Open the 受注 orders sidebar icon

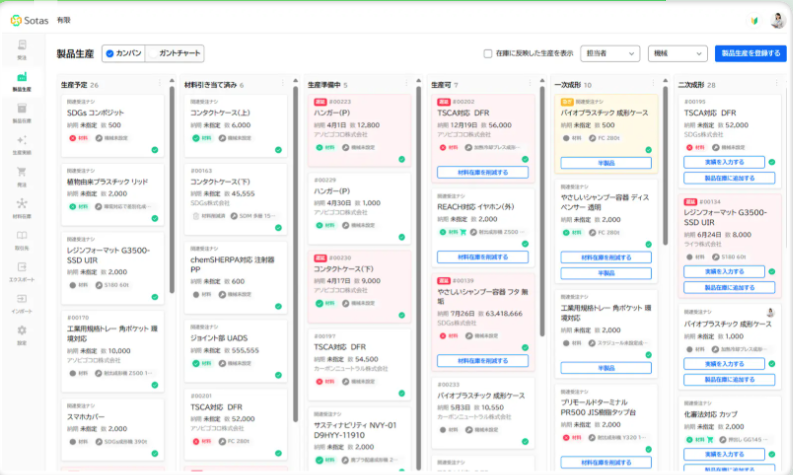(x=21, y=49)
